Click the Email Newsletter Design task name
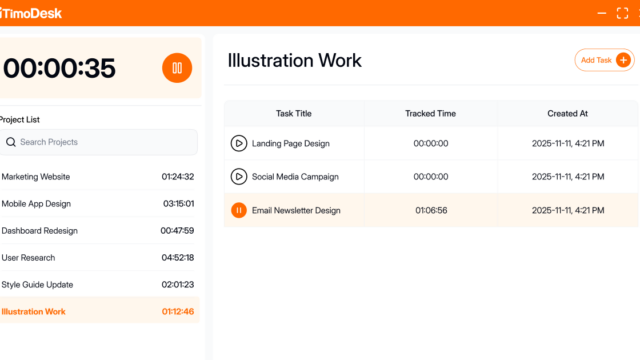 [x=296, y=210]
